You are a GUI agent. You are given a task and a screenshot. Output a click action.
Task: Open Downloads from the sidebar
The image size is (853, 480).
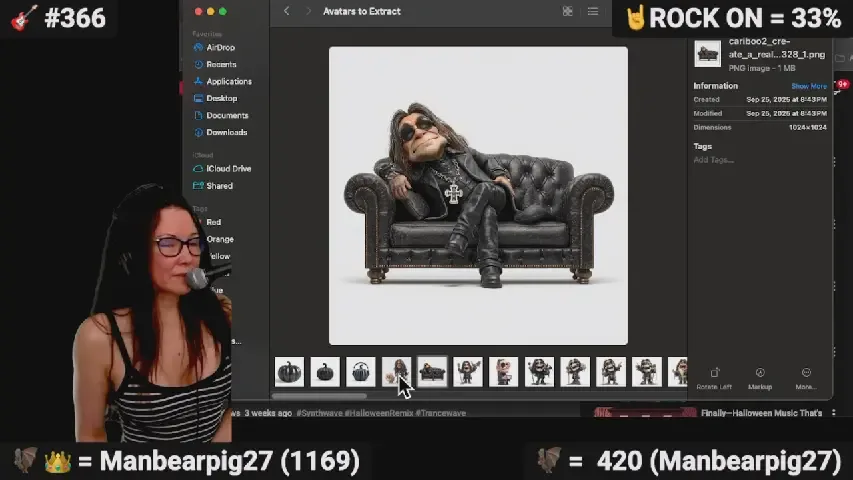tap(226, 132)
